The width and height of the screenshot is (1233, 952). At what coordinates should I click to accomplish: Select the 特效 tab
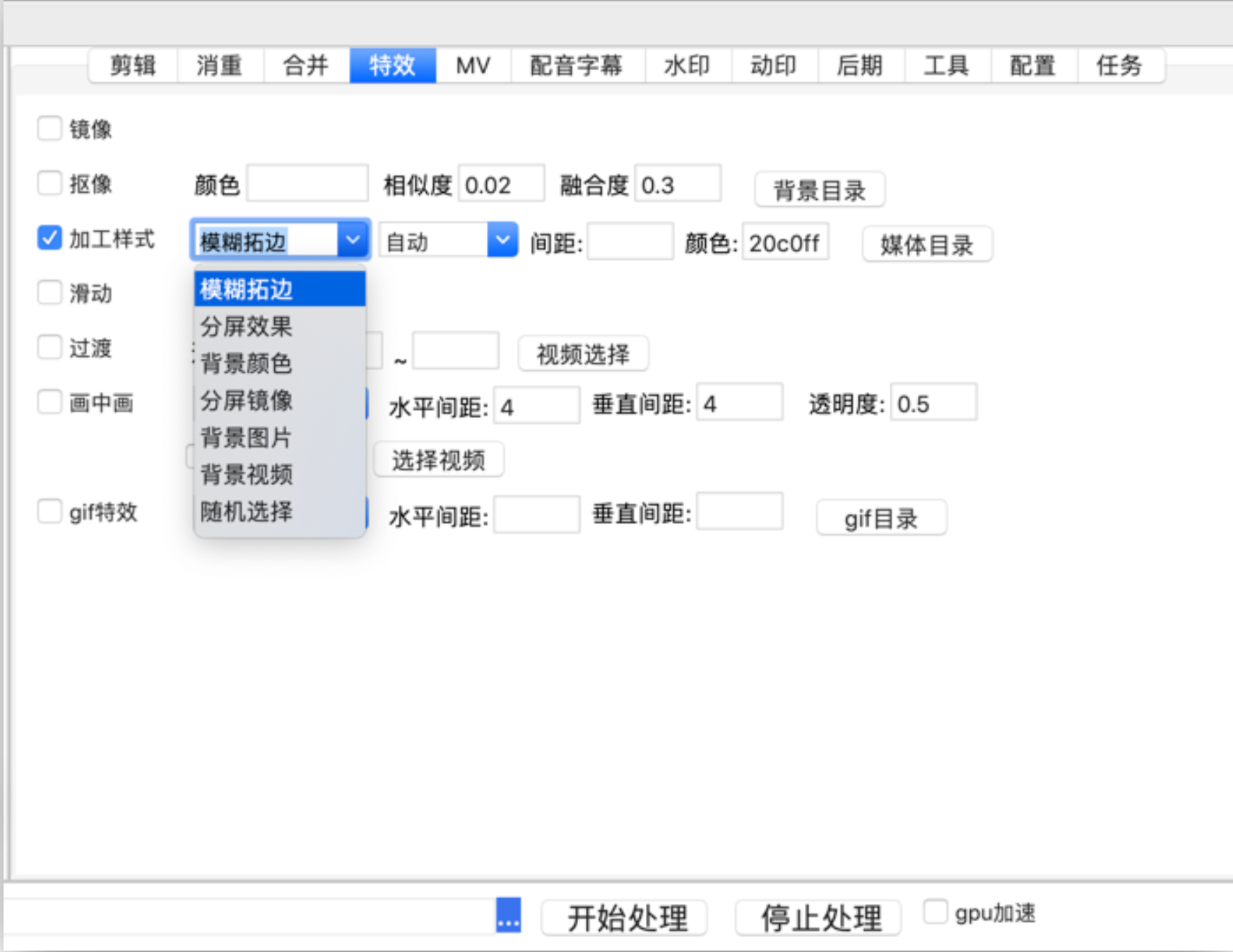click(x=392, y=66)
